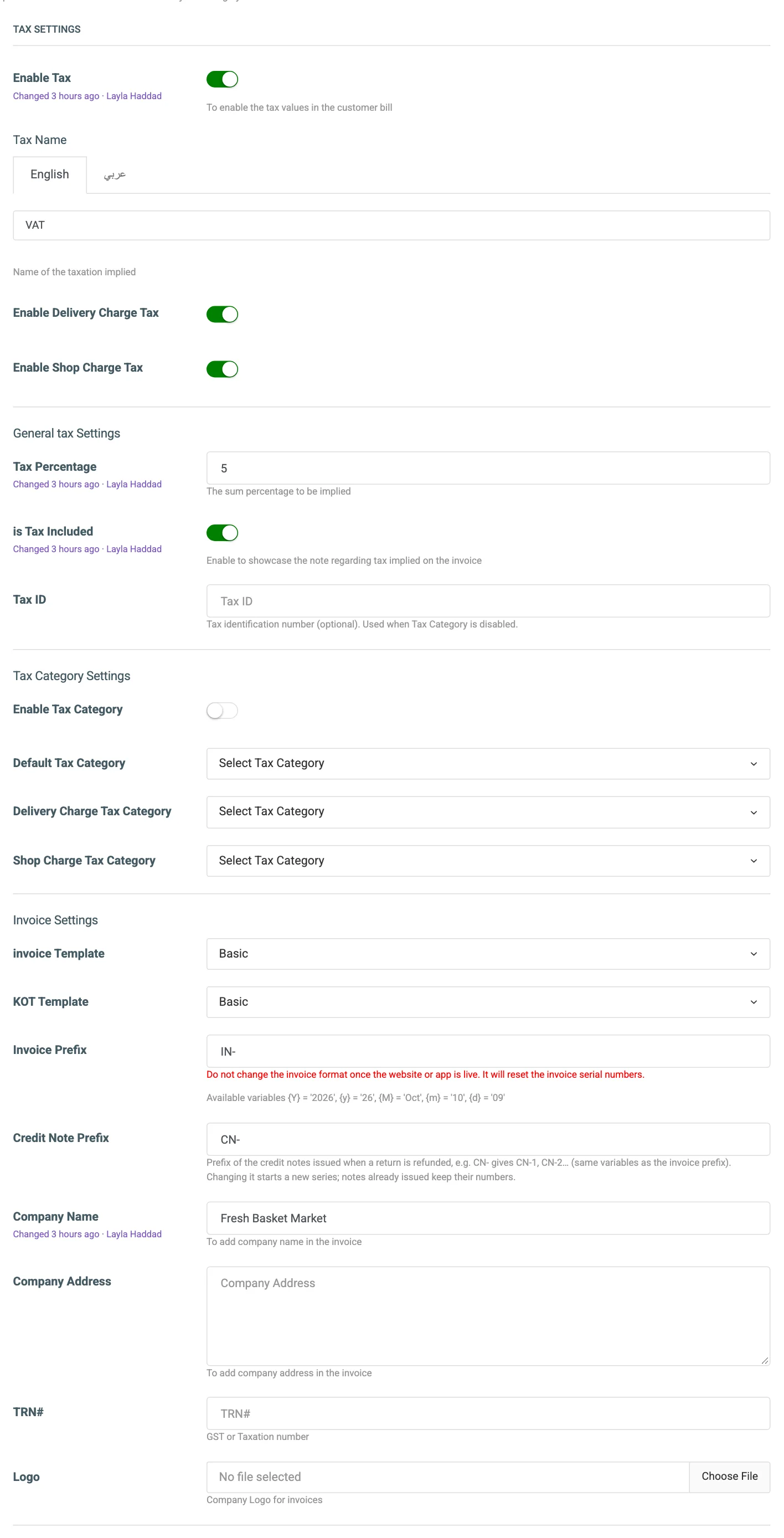The width and height of the screenshot is (784, 1538).
Task: Click change note under Tax Percentage
Action: pos(87,484)
